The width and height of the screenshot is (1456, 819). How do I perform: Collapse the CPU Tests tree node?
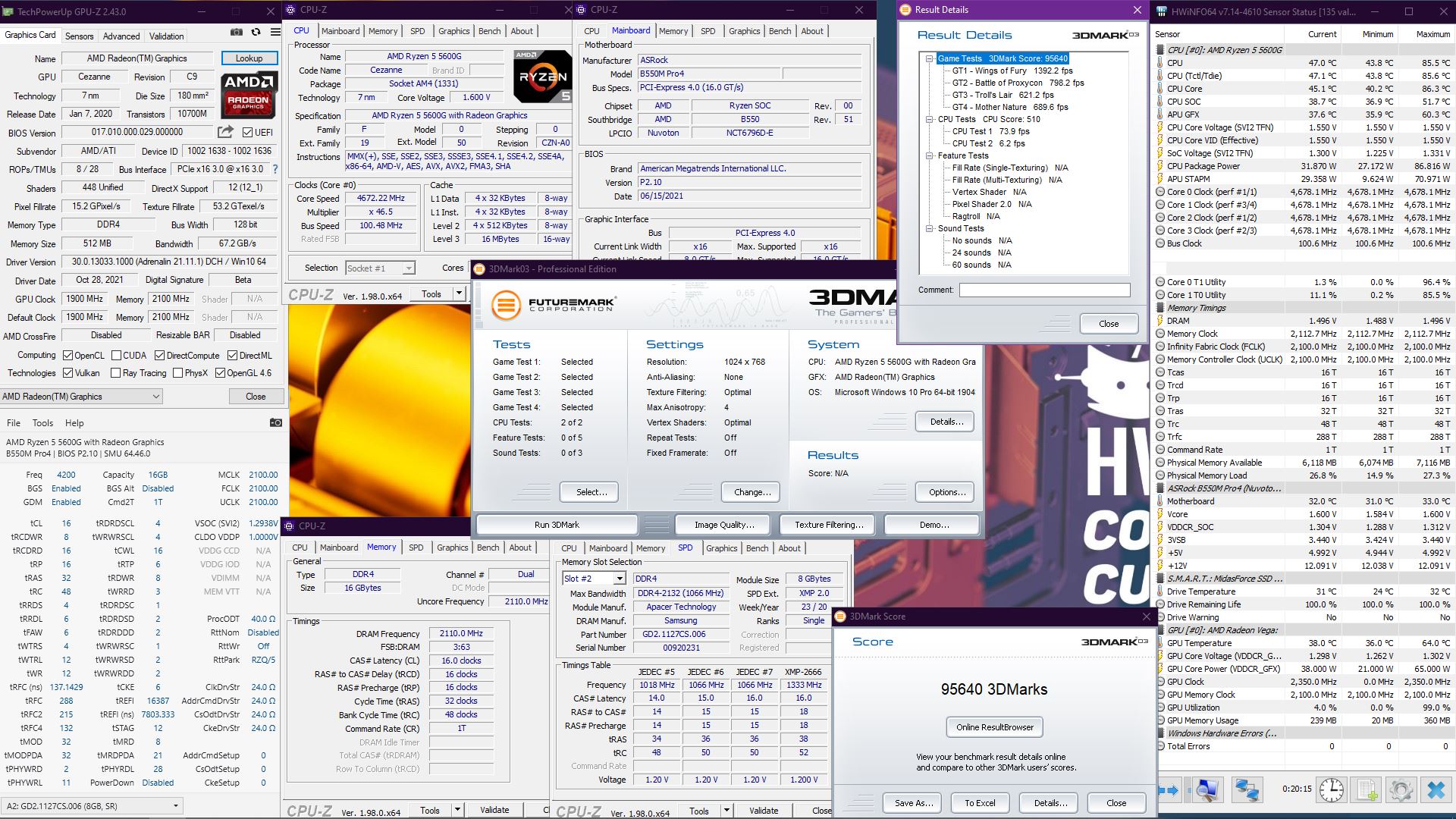[x=930, y=119]
